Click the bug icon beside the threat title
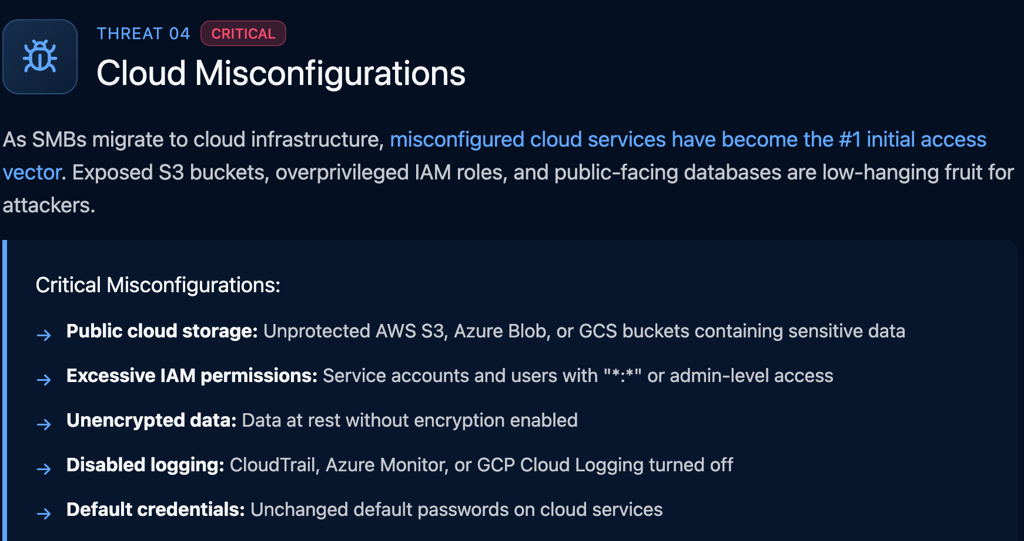The width and height of the screenshot is (1024, 541). (x=40, y=57)
